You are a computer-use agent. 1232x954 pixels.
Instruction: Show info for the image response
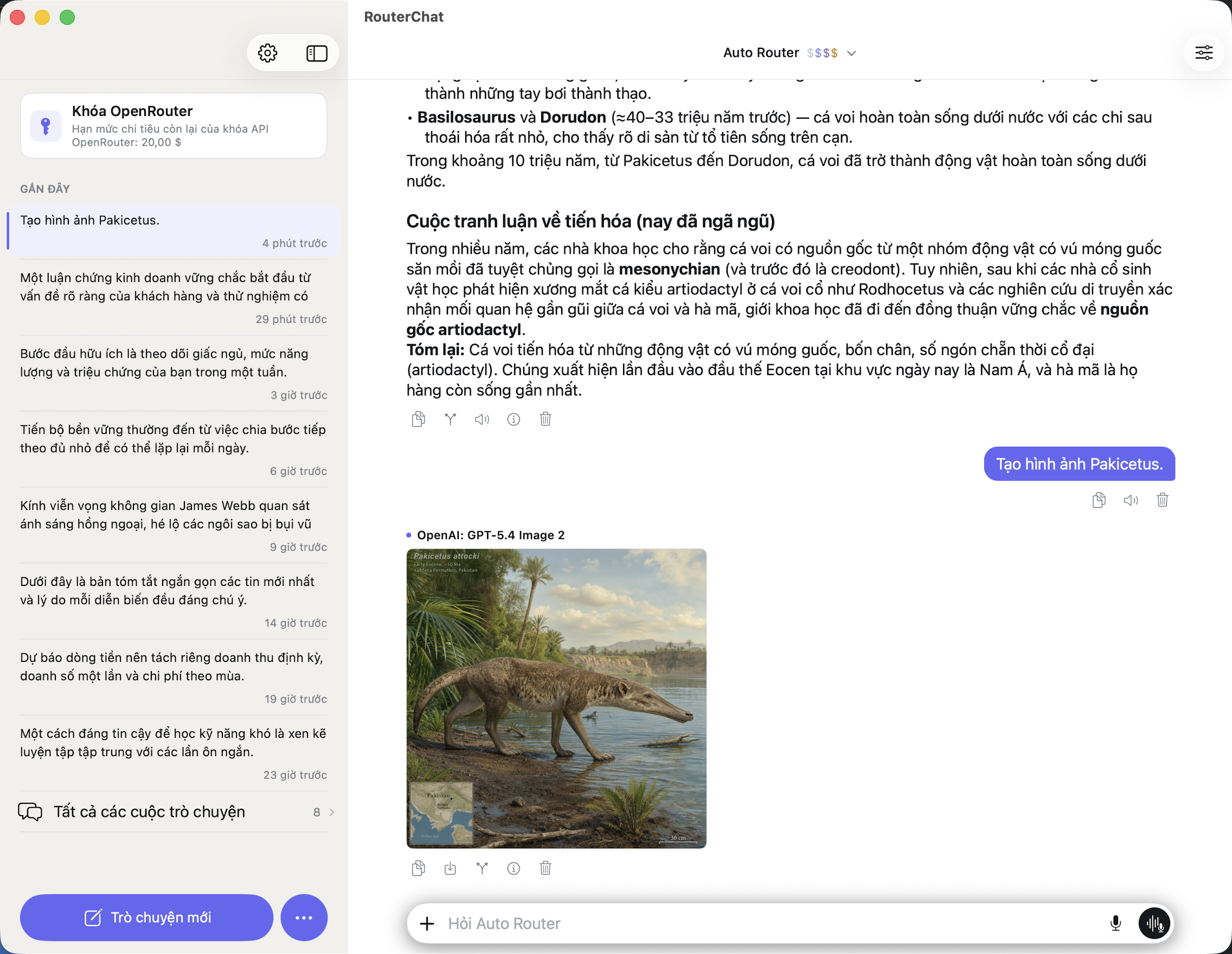[x=514, y=868]
